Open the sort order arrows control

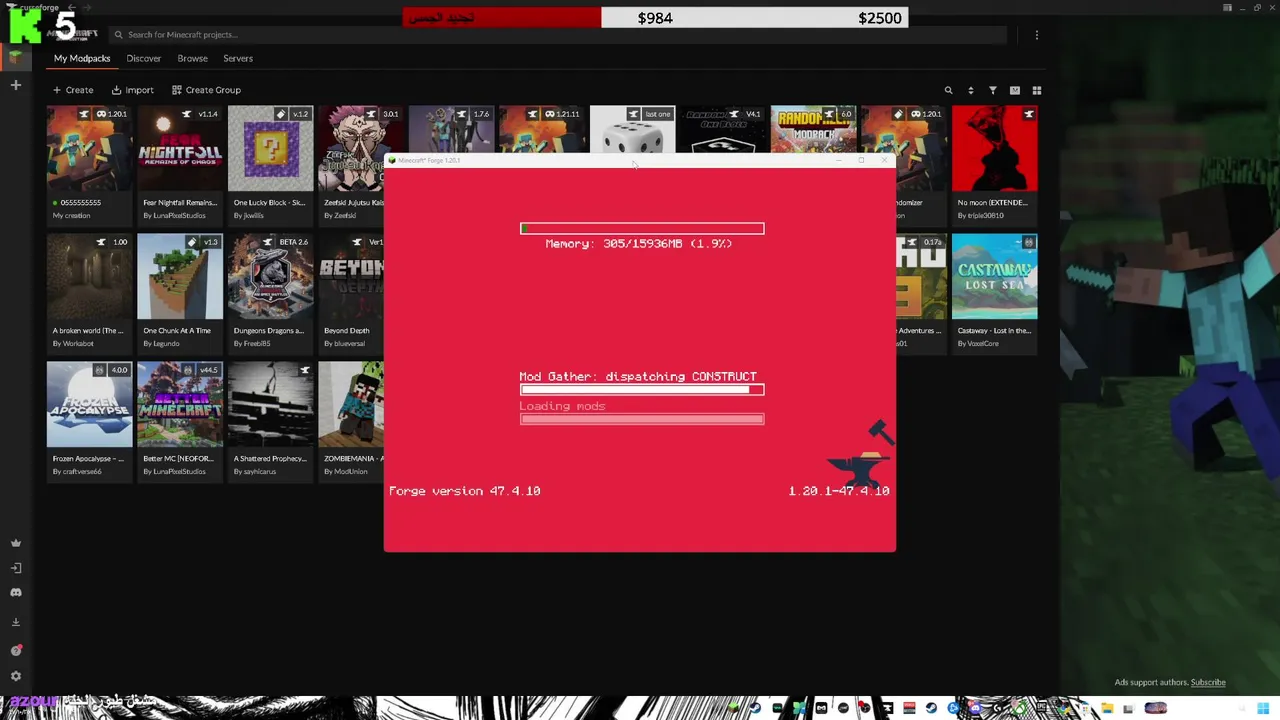point(970,90)
